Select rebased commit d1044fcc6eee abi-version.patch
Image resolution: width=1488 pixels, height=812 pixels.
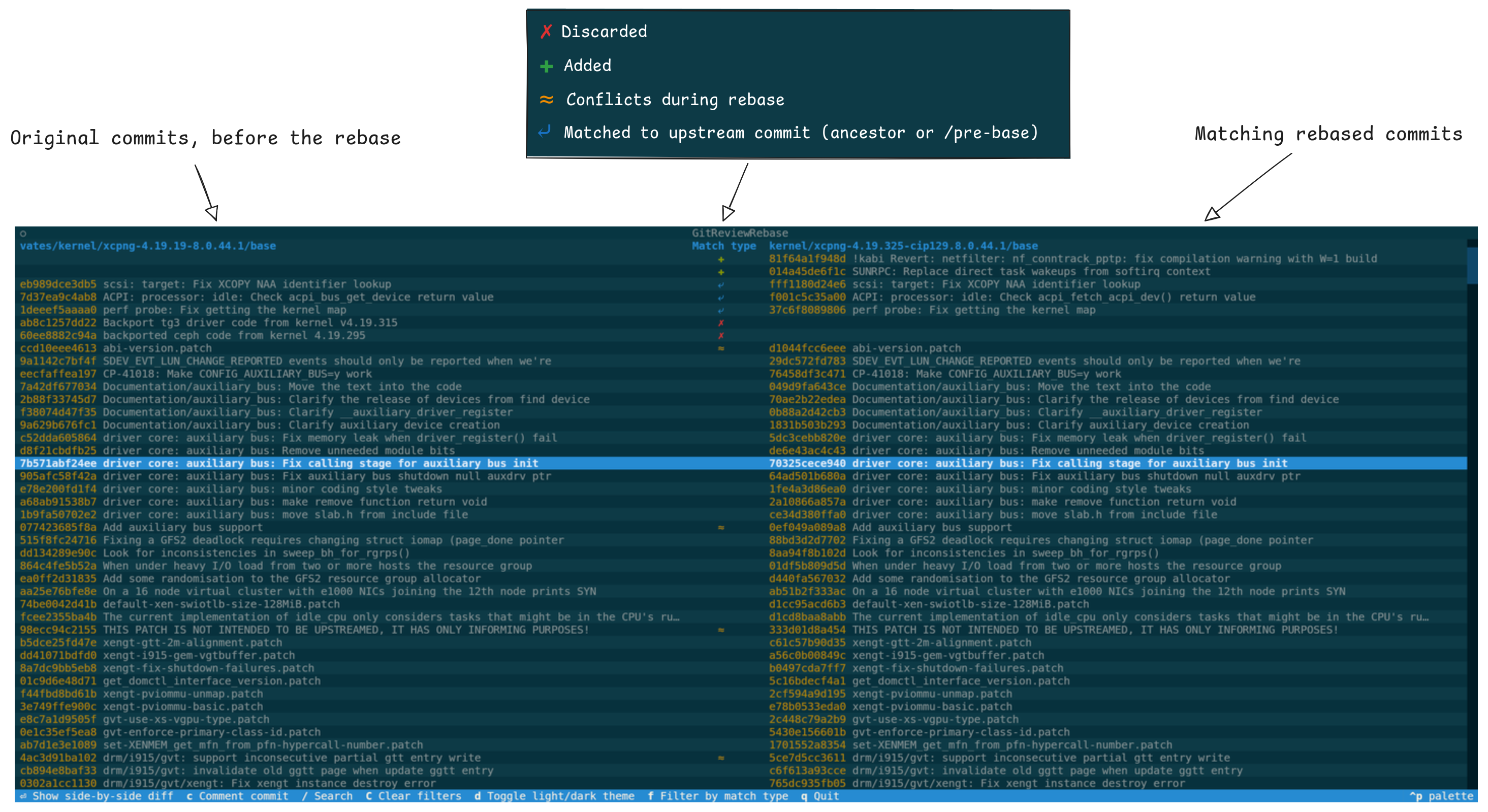pyautogui.click(x=865, y=348)
